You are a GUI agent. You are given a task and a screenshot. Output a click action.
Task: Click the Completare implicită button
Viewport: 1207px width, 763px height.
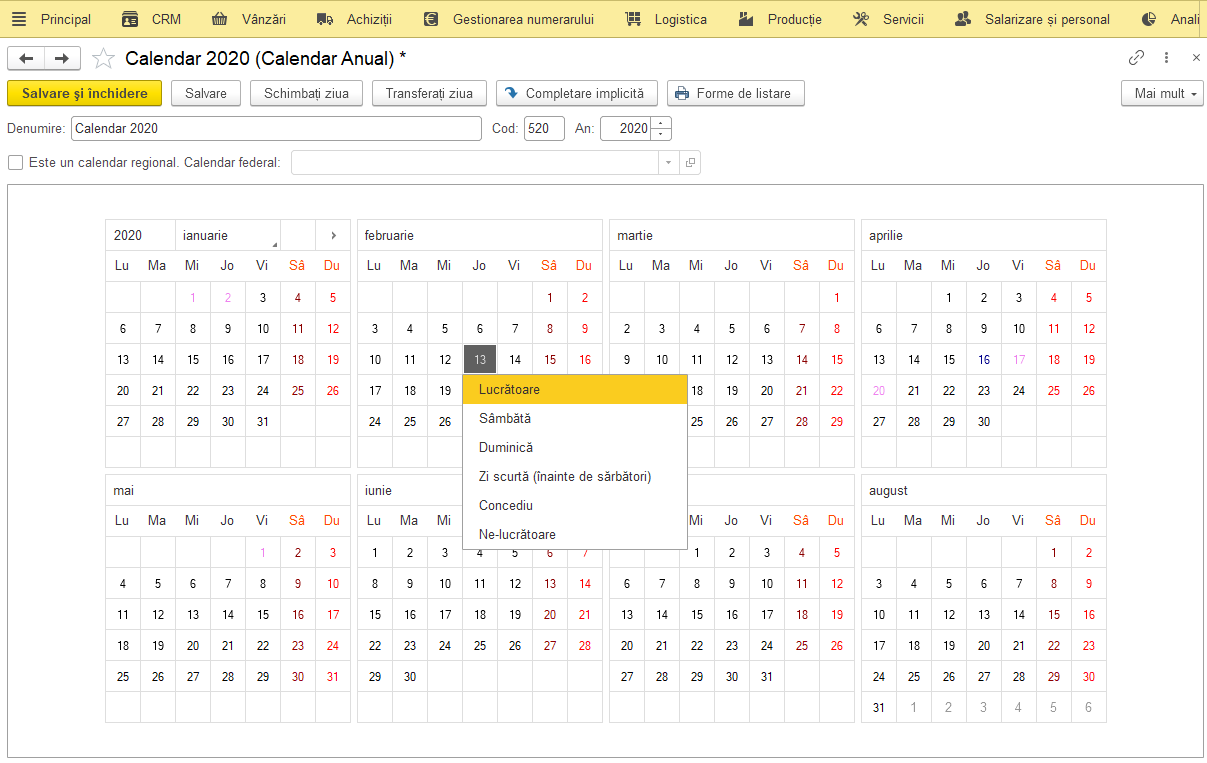pyautogui.click(x=577, y=93)
